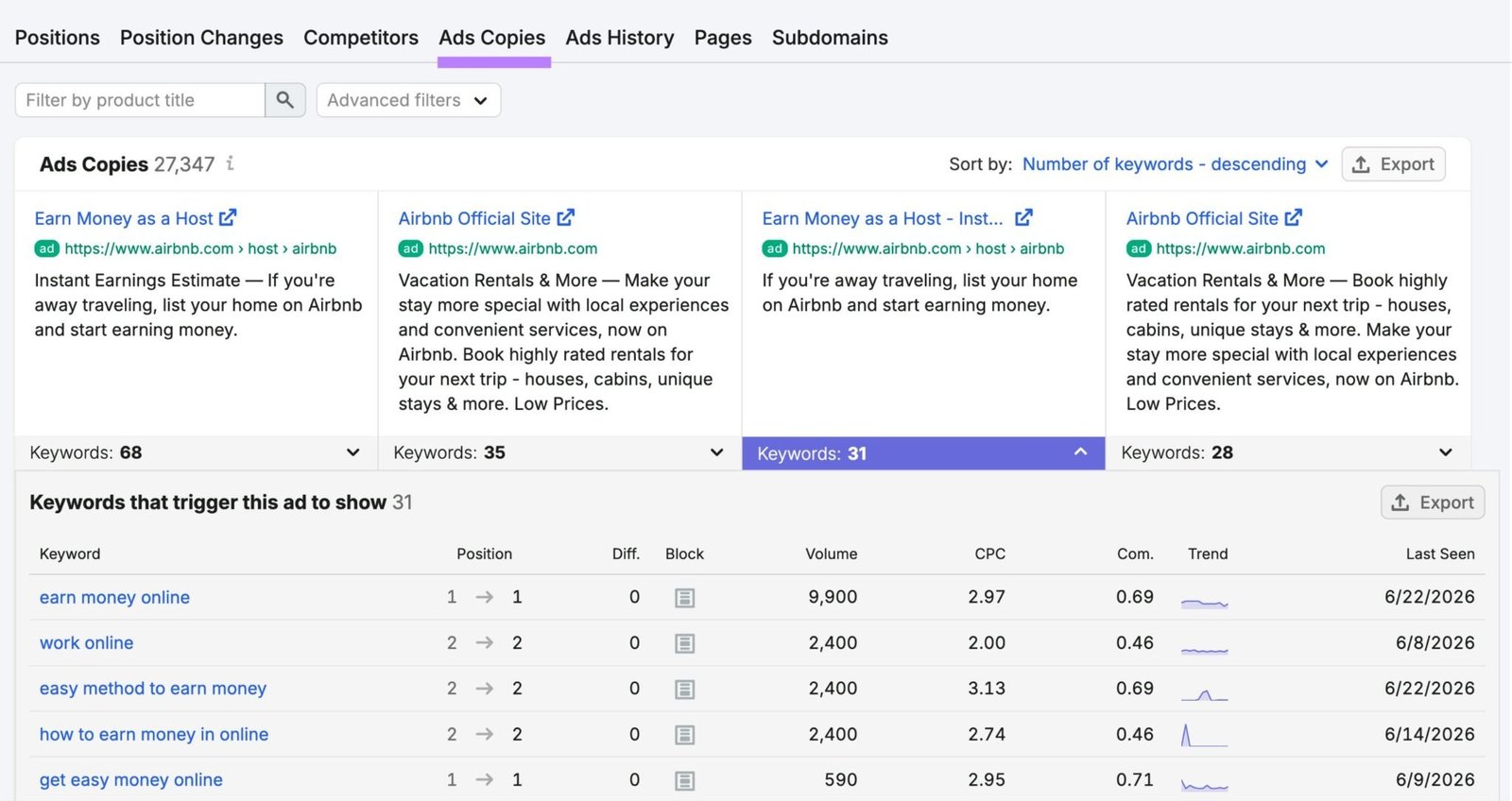Open keyword how to earn money in online
Image resolution: width=1512 pixels, height=801 pixels.
(154, 734)
